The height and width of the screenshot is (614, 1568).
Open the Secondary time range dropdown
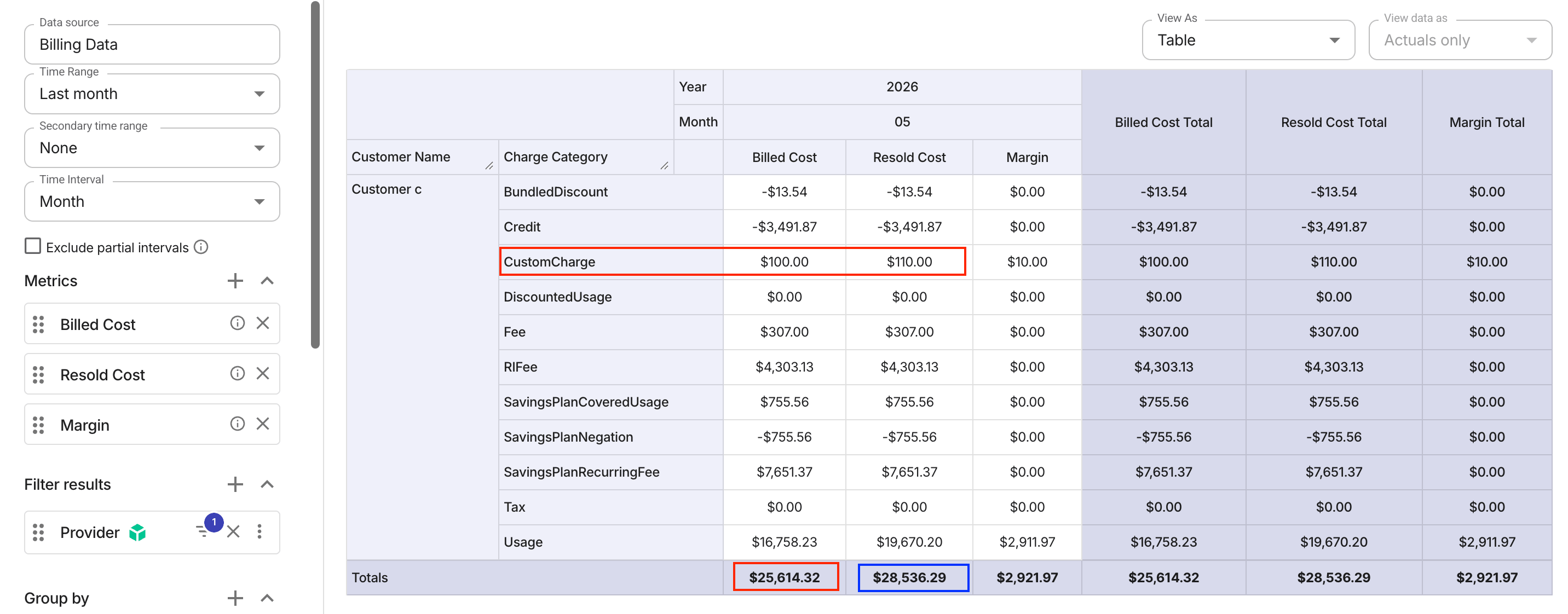[152, 148]
